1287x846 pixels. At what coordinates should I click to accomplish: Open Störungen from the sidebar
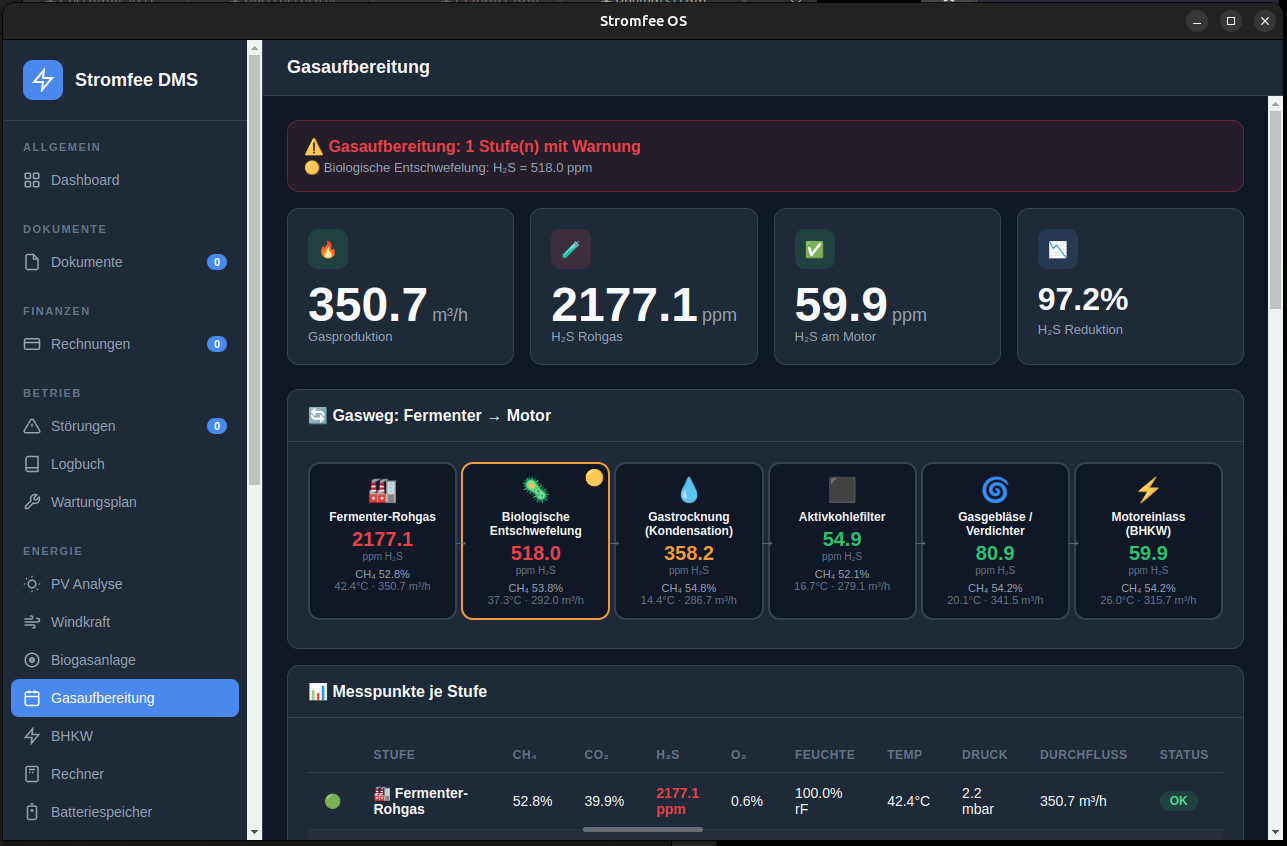[83, 426]
